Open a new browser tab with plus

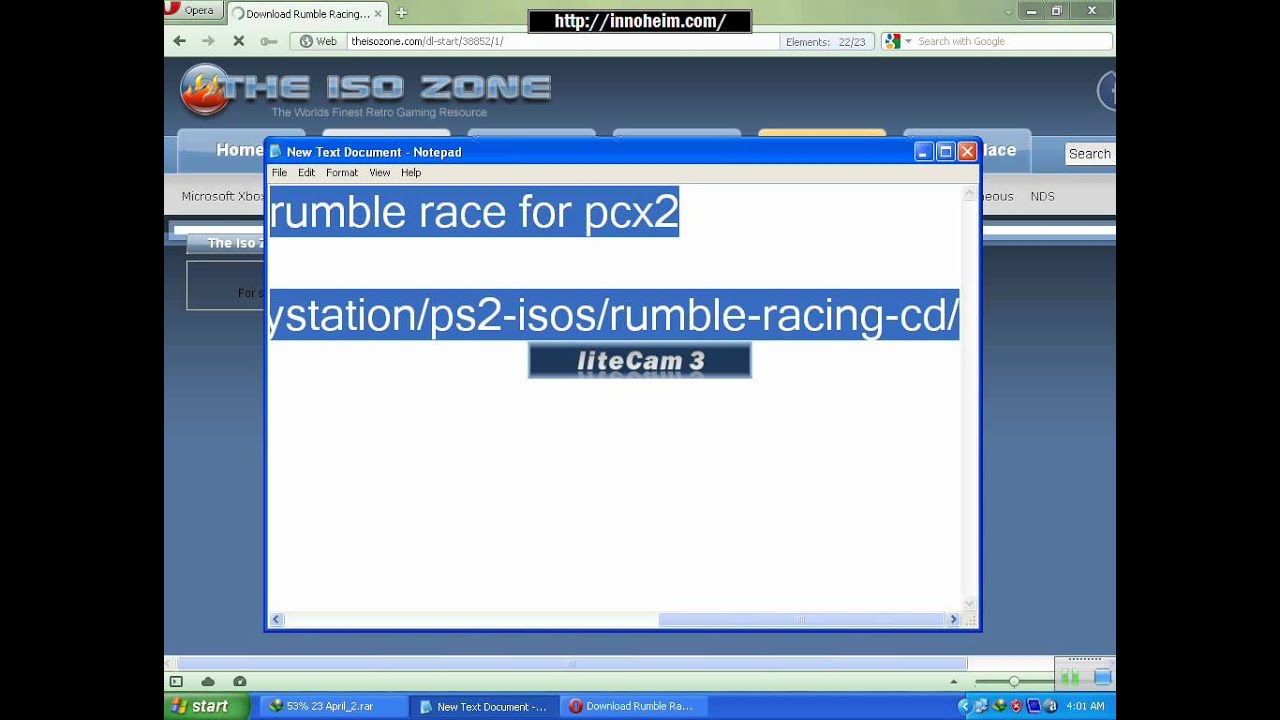point(401,13)
